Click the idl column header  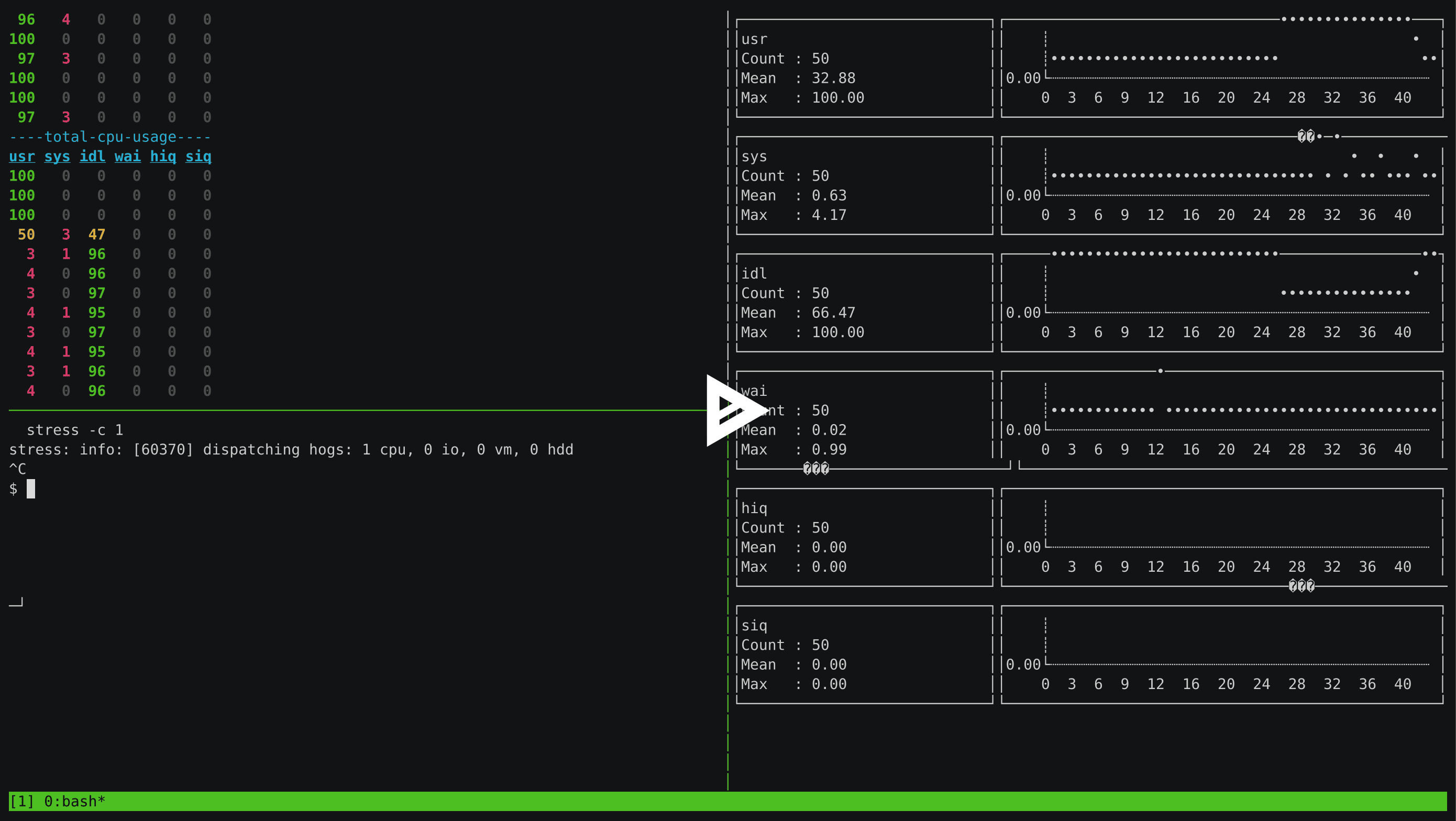tap(93, 157)
